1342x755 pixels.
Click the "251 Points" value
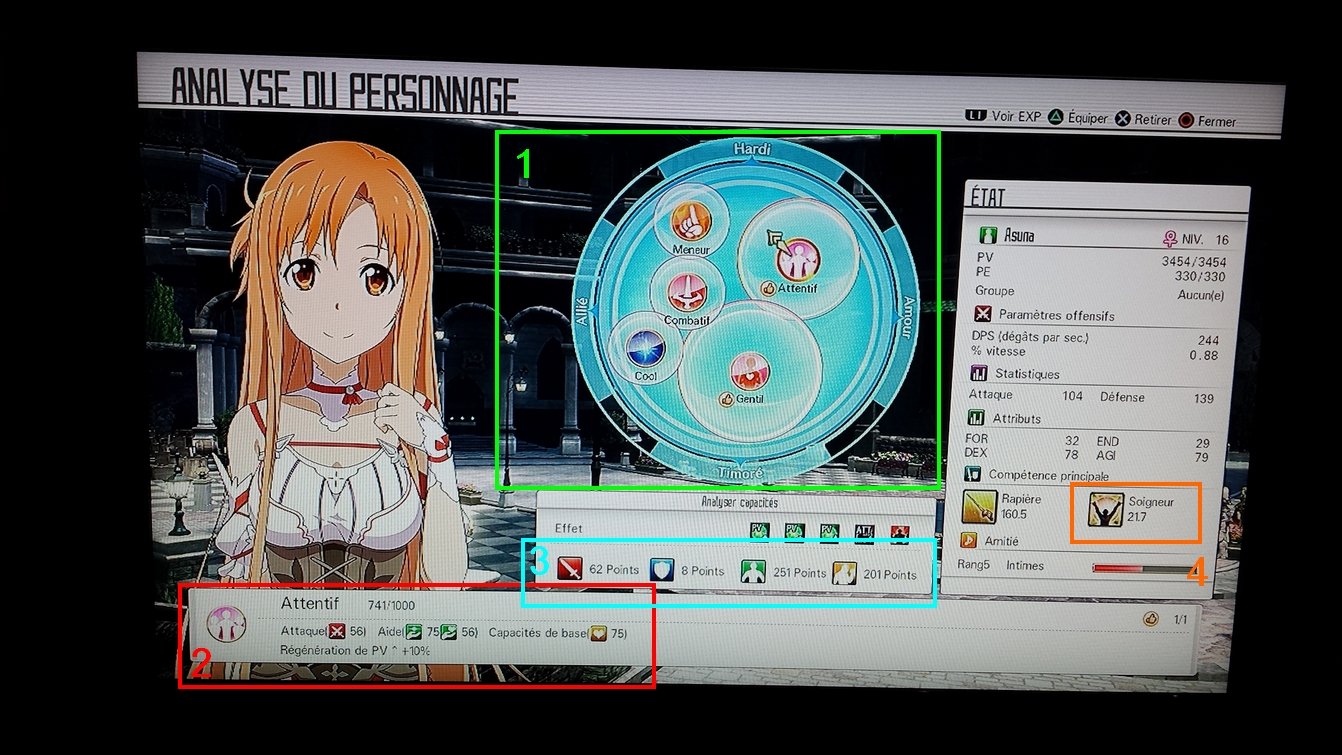coord(800,573)
